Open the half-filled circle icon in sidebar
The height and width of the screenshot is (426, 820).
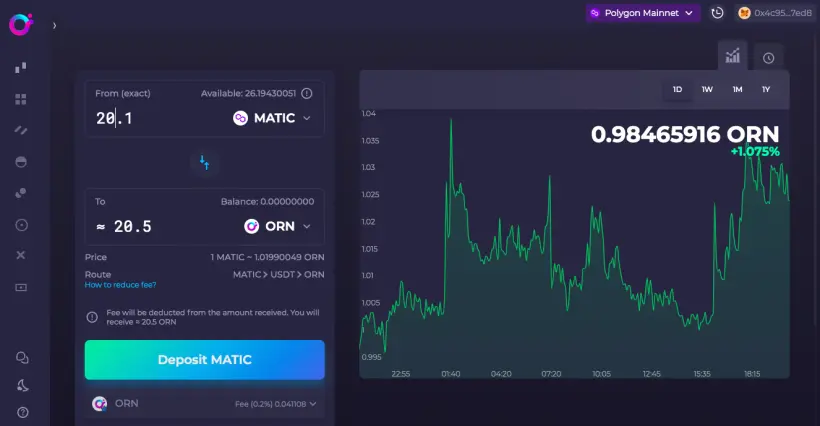21,162
